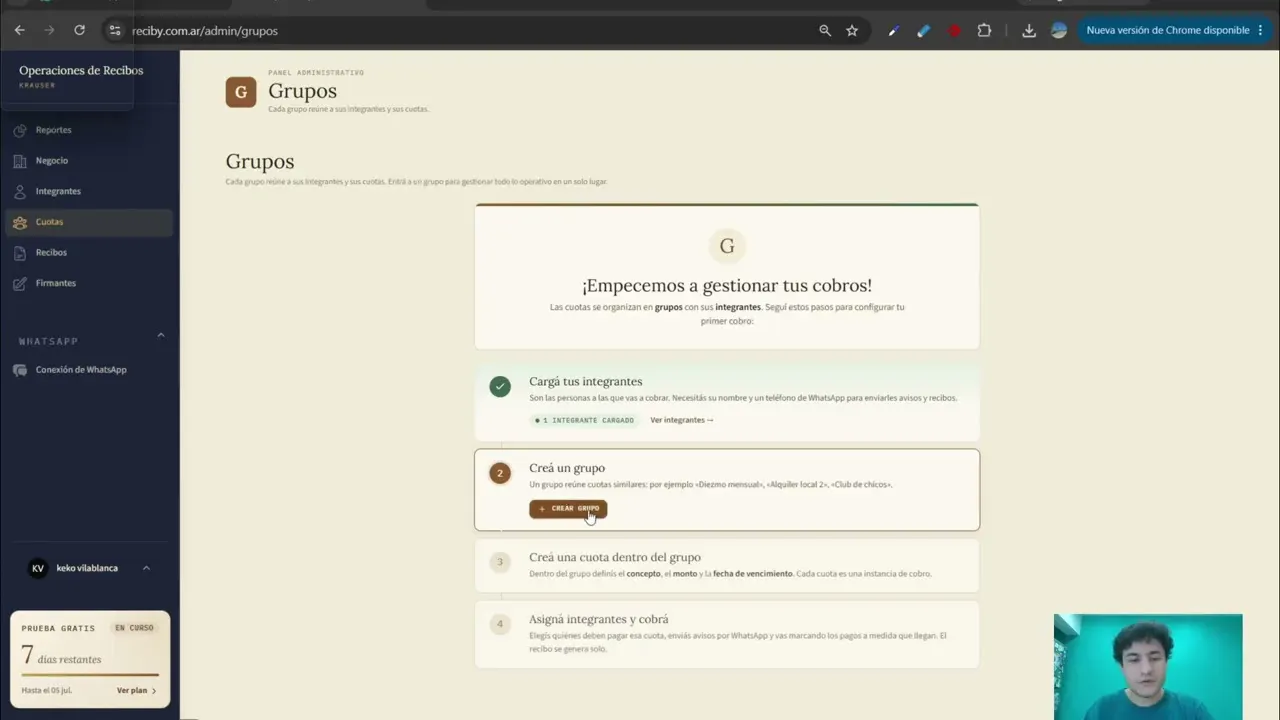Click the highlighter extension icon in Chrome toolbar
1280x720 pixels.
pos(924,30)
